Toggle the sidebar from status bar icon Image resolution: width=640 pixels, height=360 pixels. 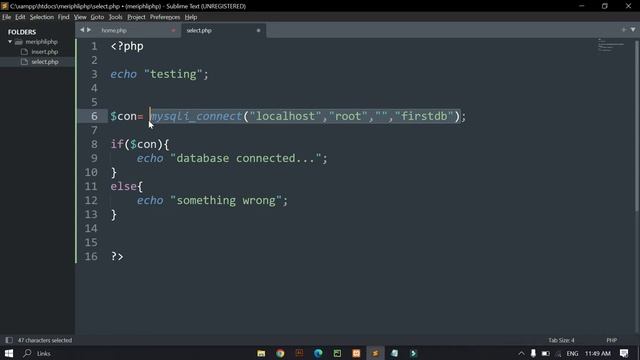pyautogui.click(x=9, y=340)
